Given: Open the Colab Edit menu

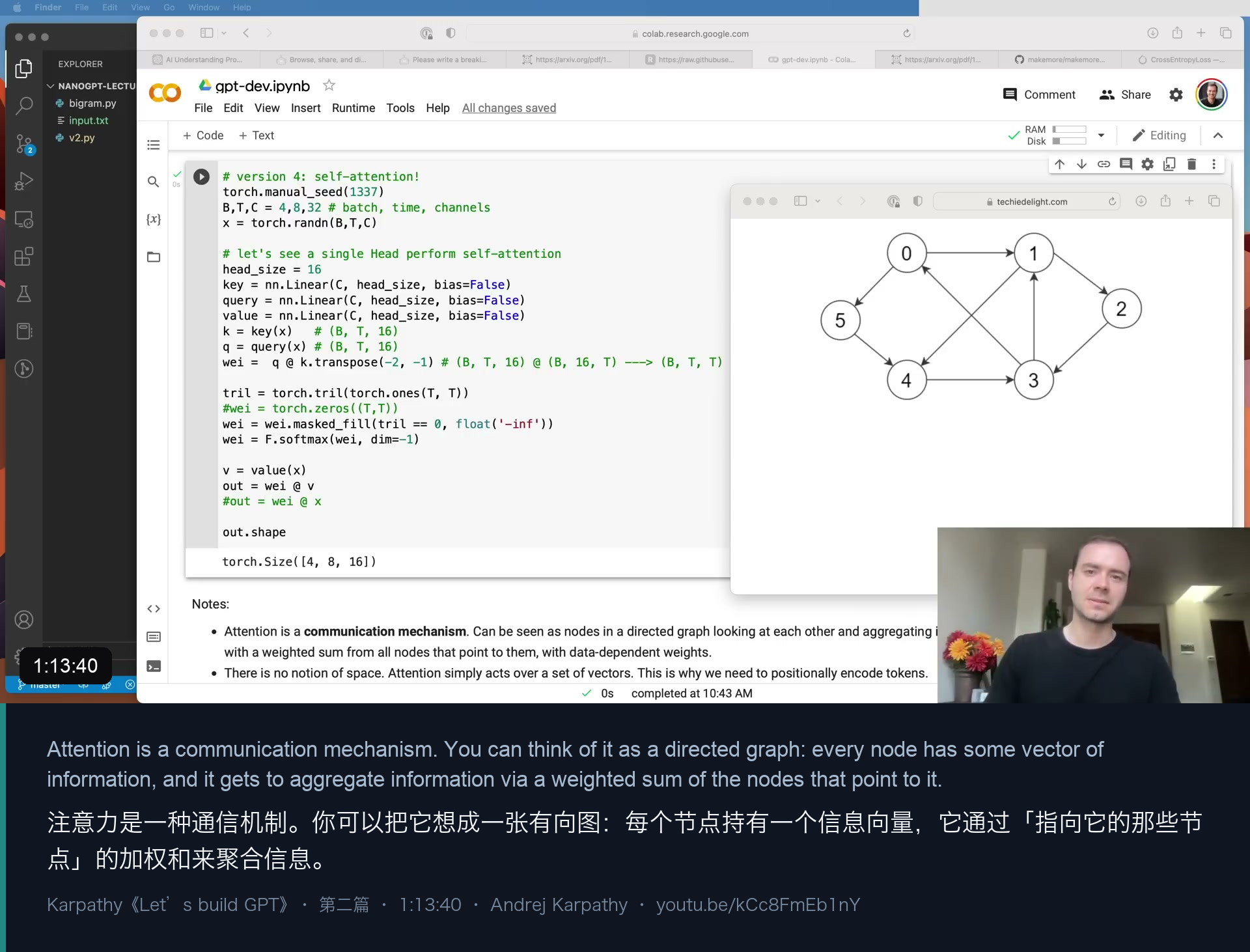Looking at the screenshot, I should pyautogui.click(x=233, y=108).
